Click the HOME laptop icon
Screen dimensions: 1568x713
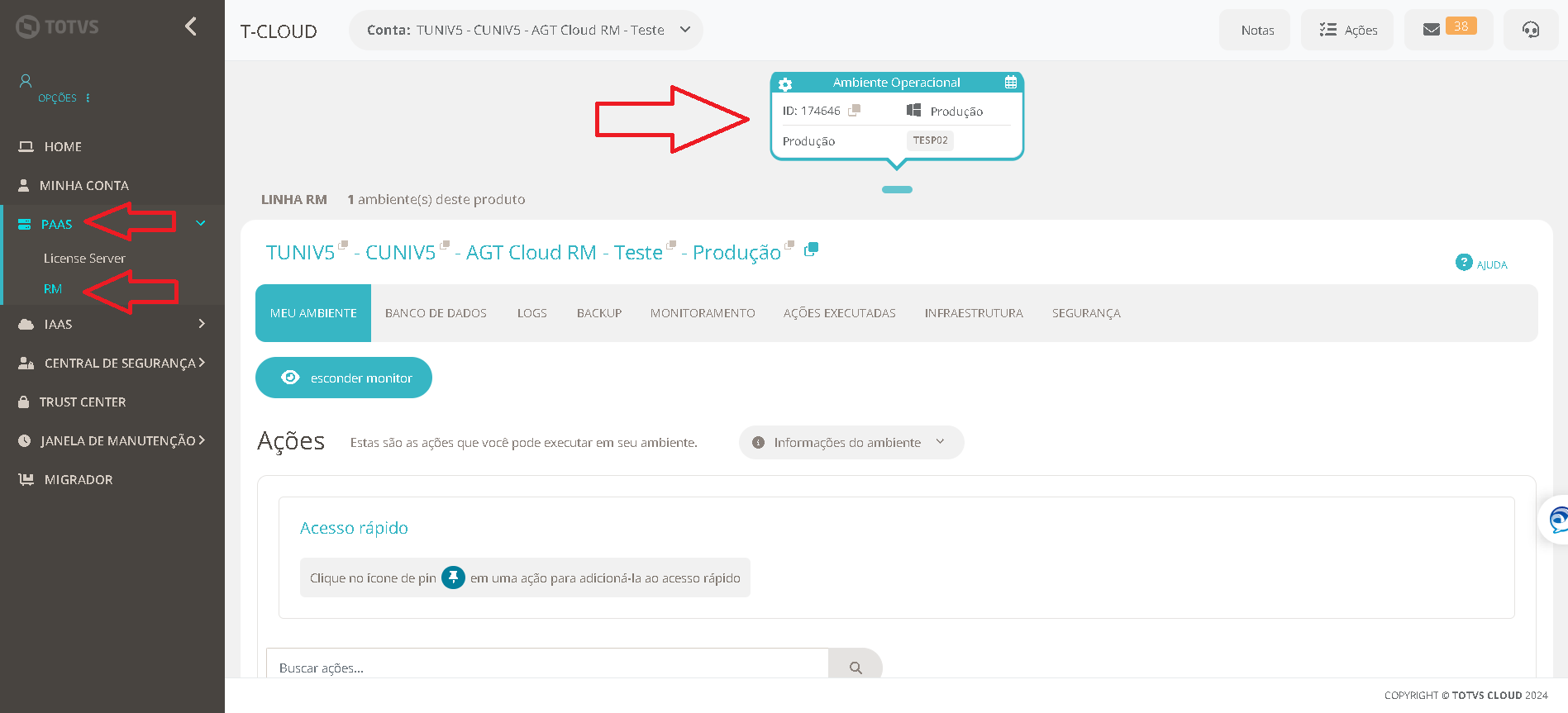(x=26, y=146)
